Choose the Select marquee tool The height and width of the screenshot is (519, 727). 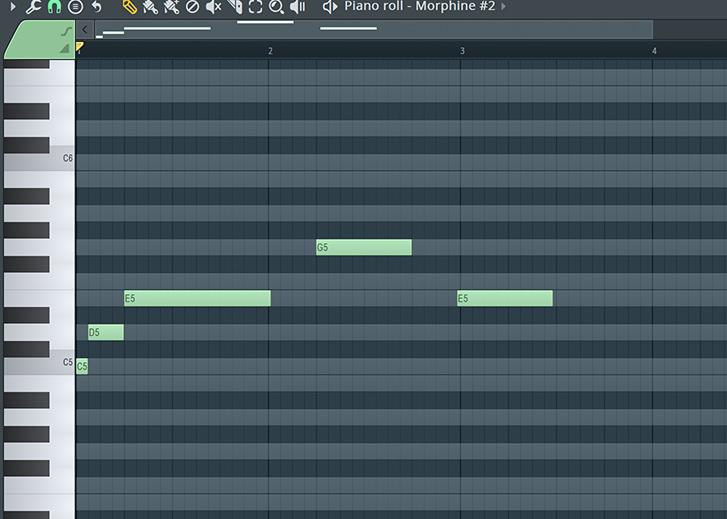[255, 7]
